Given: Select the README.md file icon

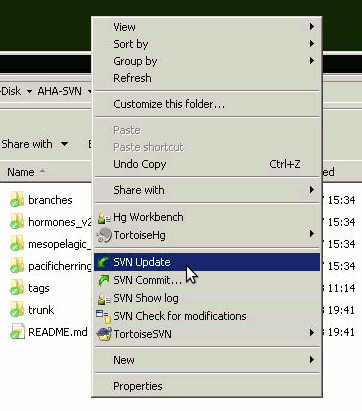Looking at the screenshot, I should pyautogui.click(x=17, y=332).
